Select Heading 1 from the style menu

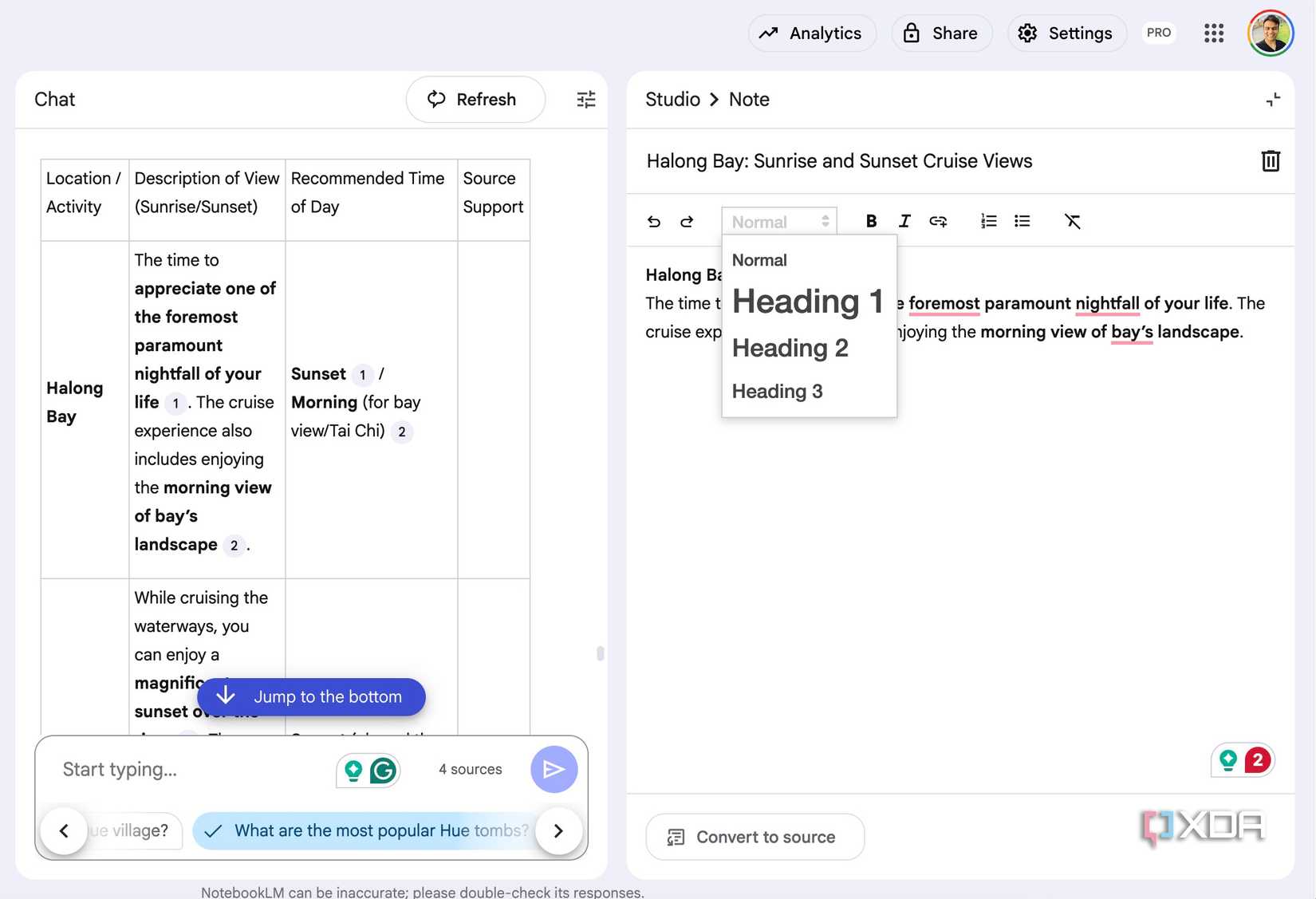(x=808, y=302)
